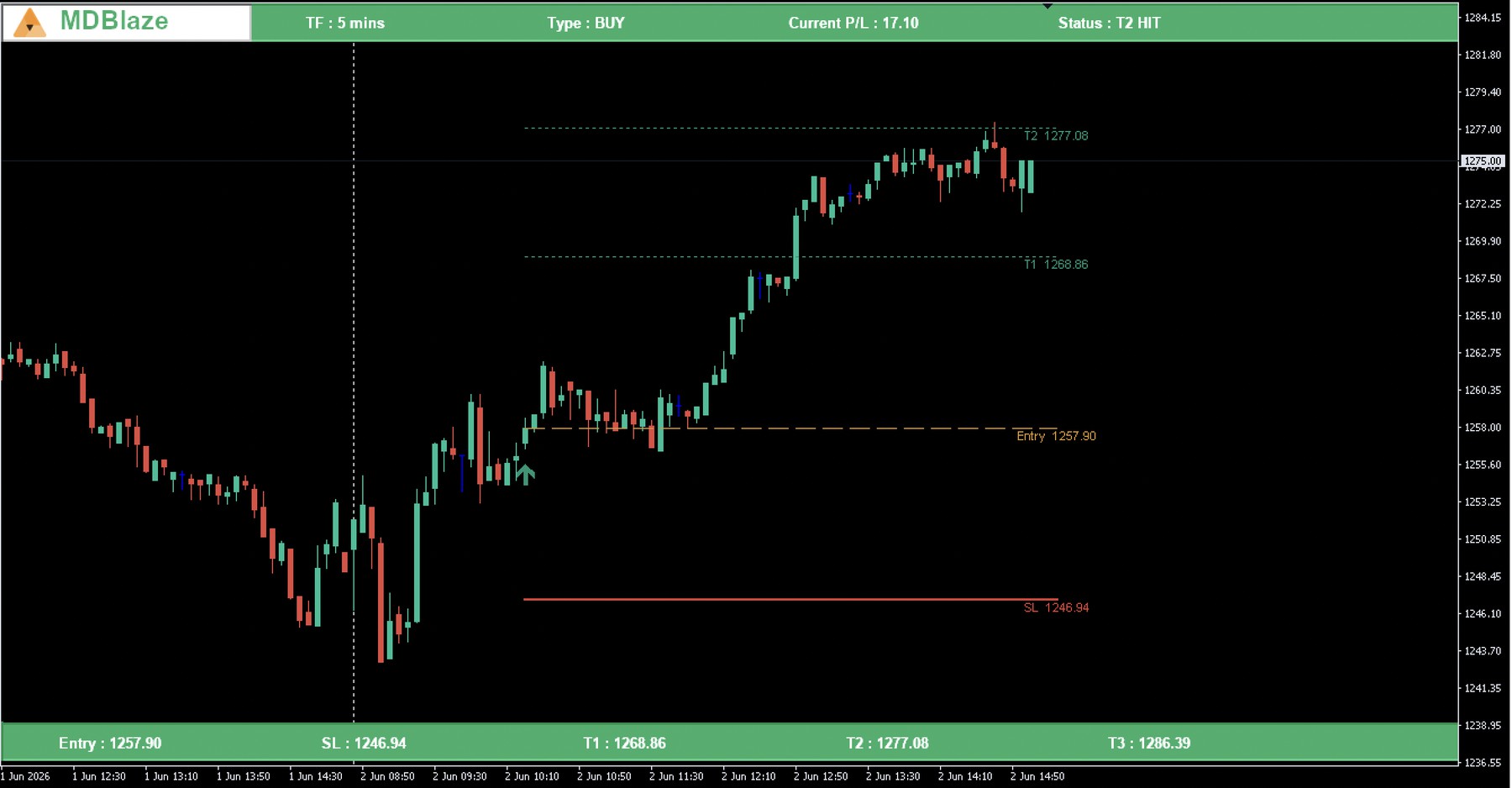The image size is (1512, 788).
Task: Select the 'Entry 1257.90' chart line label
Action: [1056, 435]
